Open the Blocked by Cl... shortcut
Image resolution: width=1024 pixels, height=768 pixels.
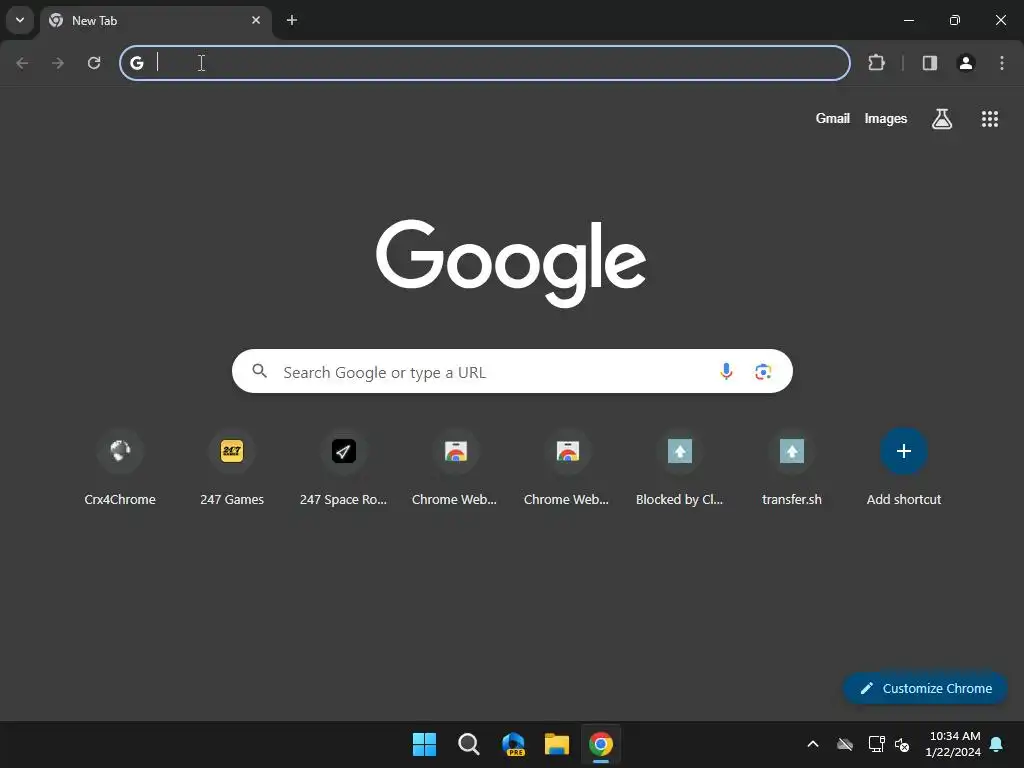[680, 468]
